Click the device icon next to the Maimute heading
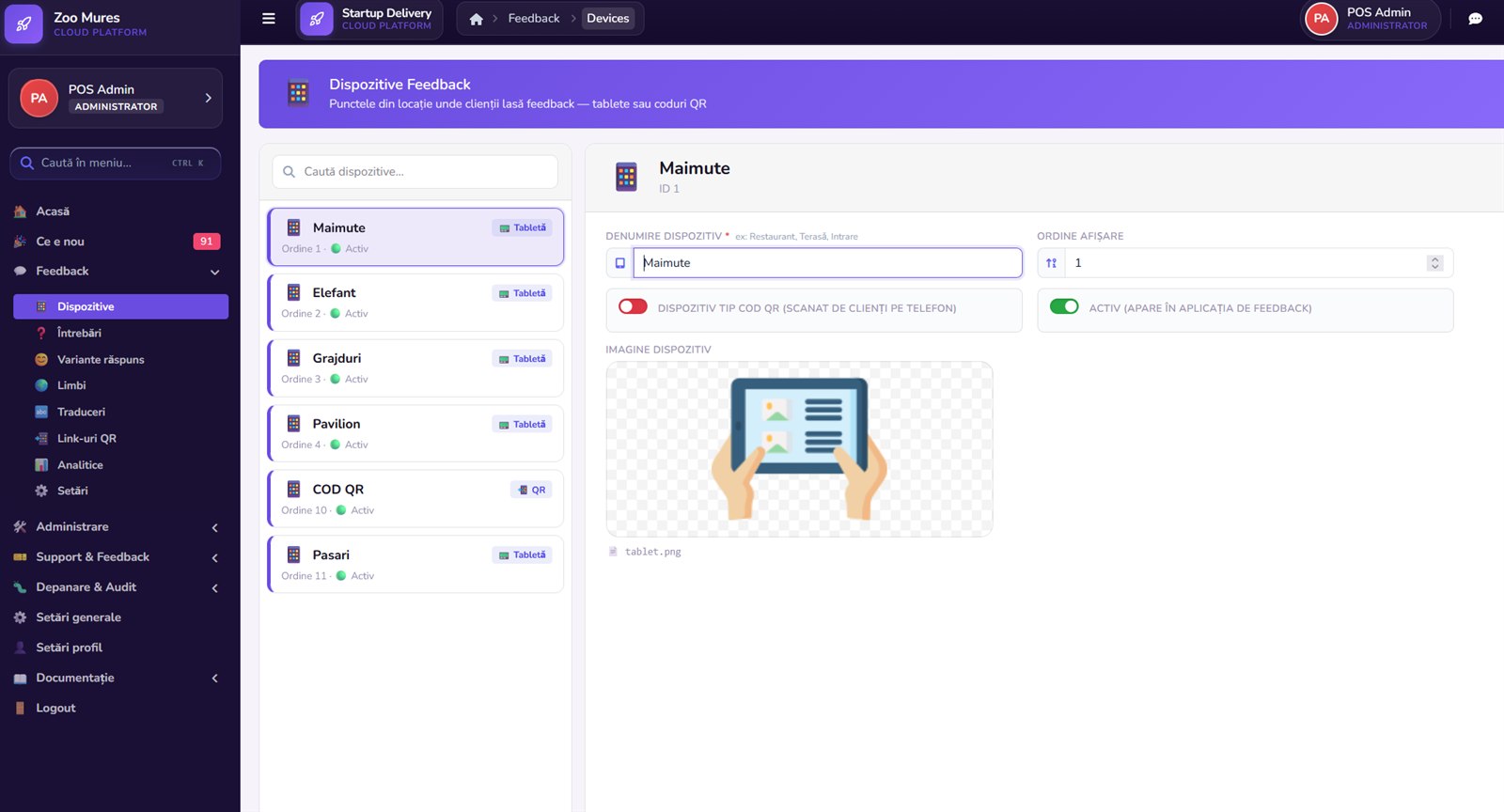The height and width of the screenshot is (812, 1504). (x=626, y=177)
